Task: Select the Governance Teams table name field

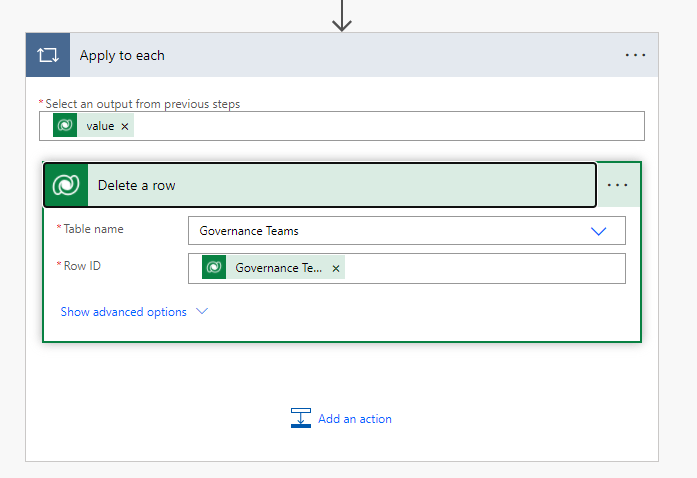Action: [380, 231]
